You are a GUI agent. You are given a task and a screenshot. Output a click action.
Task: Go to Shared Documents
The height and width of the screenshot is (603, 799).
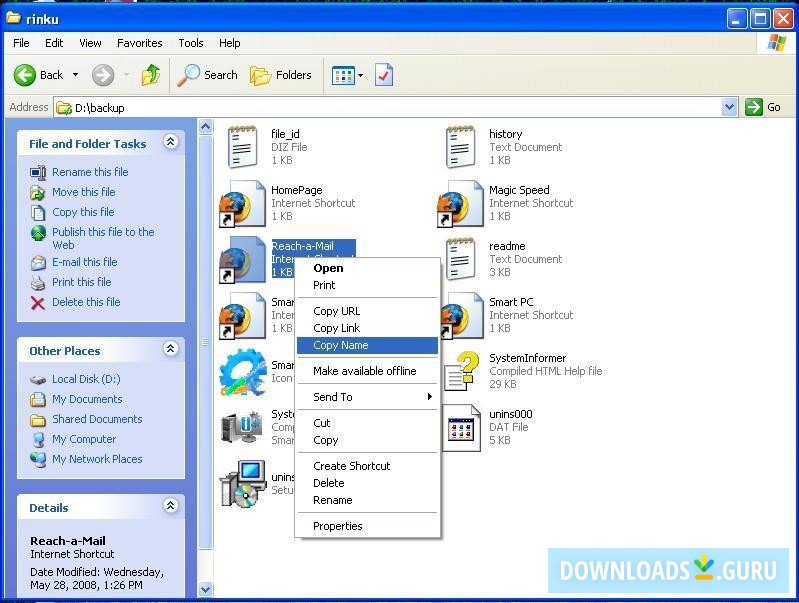pos(97,419)
